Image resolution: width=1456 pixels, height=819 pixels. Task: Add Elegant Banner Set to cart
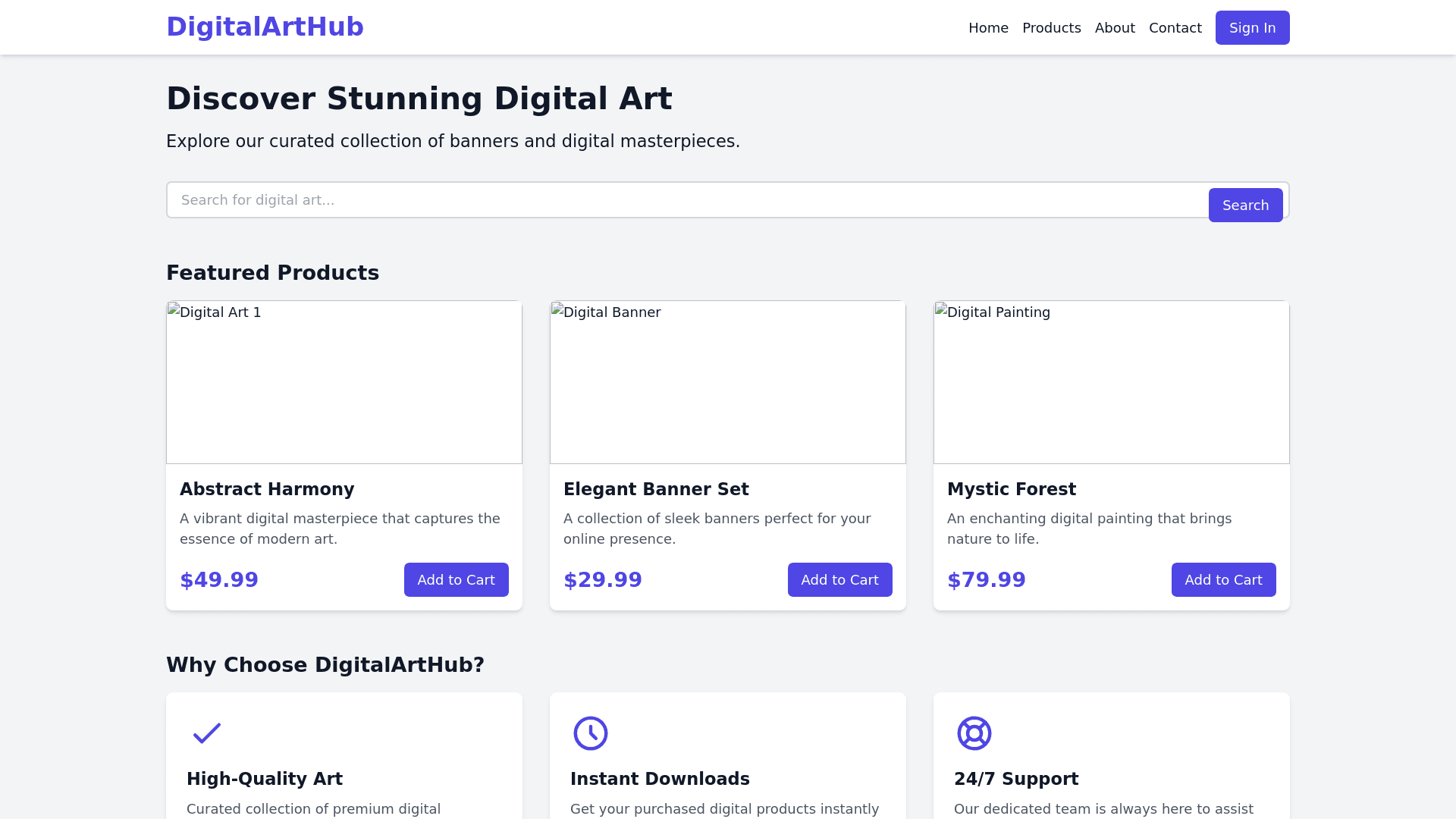[839, 580]
